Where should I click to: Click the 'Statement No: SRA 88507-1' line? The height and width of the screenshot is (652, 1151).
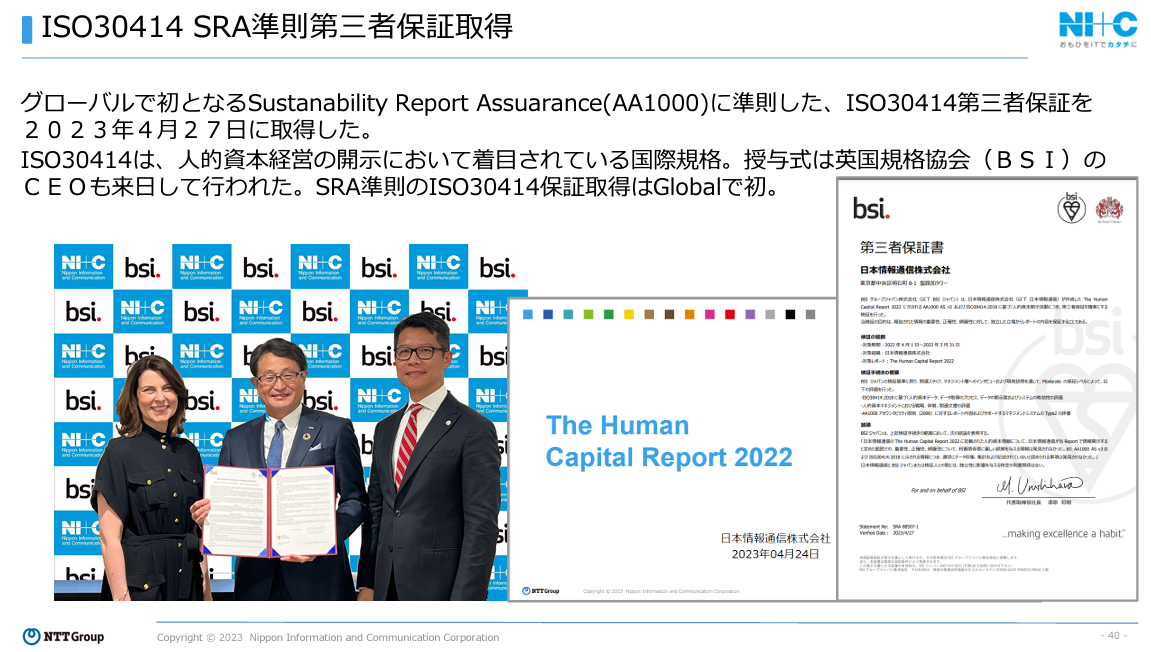(889, 526)
